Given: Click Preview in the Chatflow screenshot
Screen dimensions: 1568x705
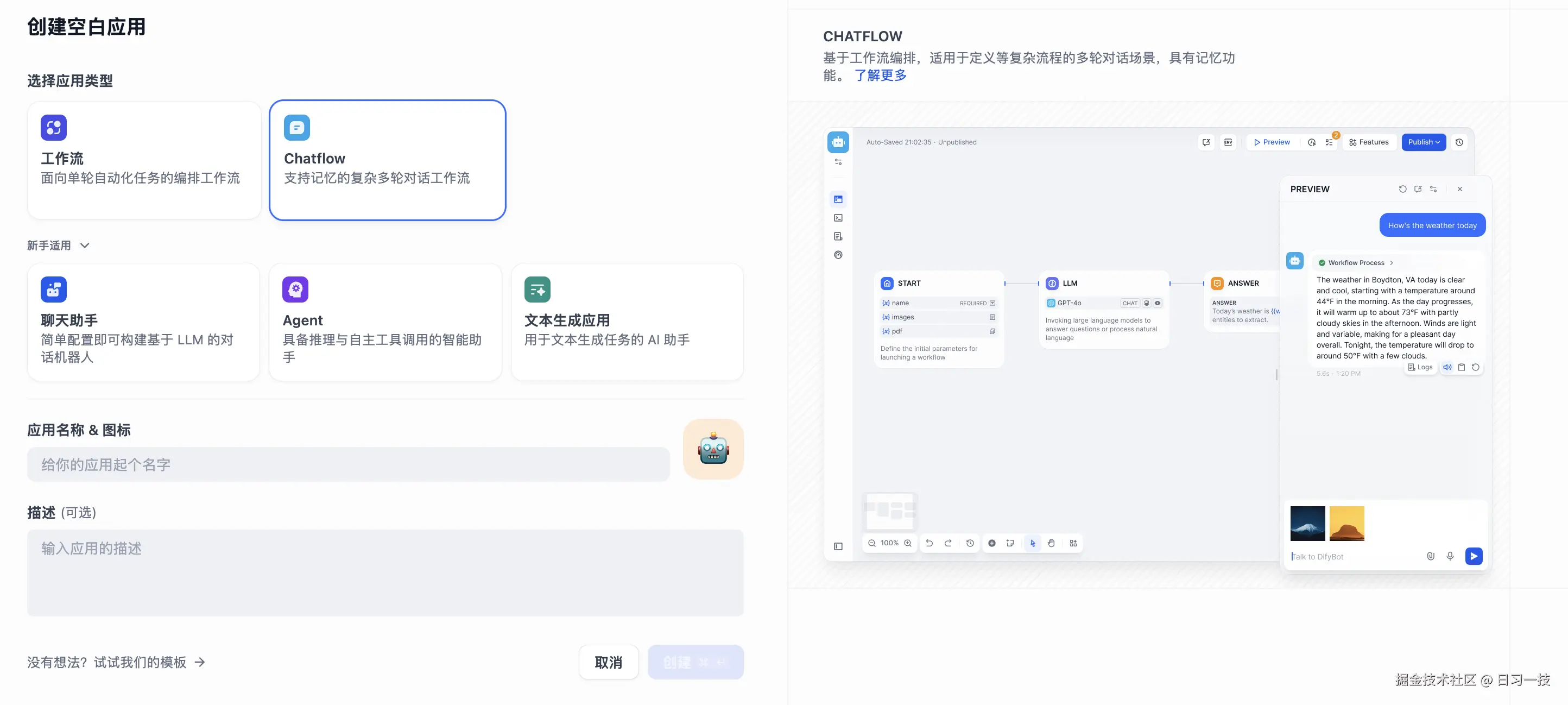Looking at the screenshot, I should point(1272,142).
